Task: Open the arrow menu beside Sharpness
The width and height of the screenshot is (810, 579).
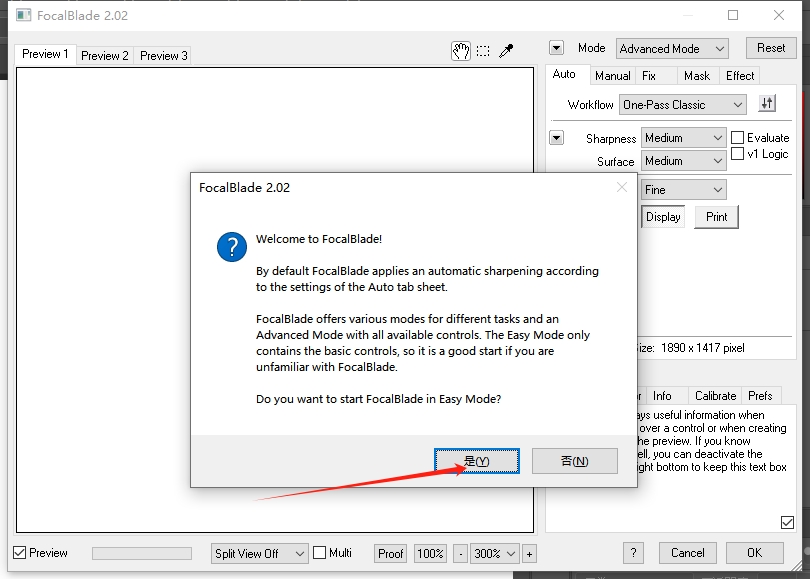Action: [556, 138]
